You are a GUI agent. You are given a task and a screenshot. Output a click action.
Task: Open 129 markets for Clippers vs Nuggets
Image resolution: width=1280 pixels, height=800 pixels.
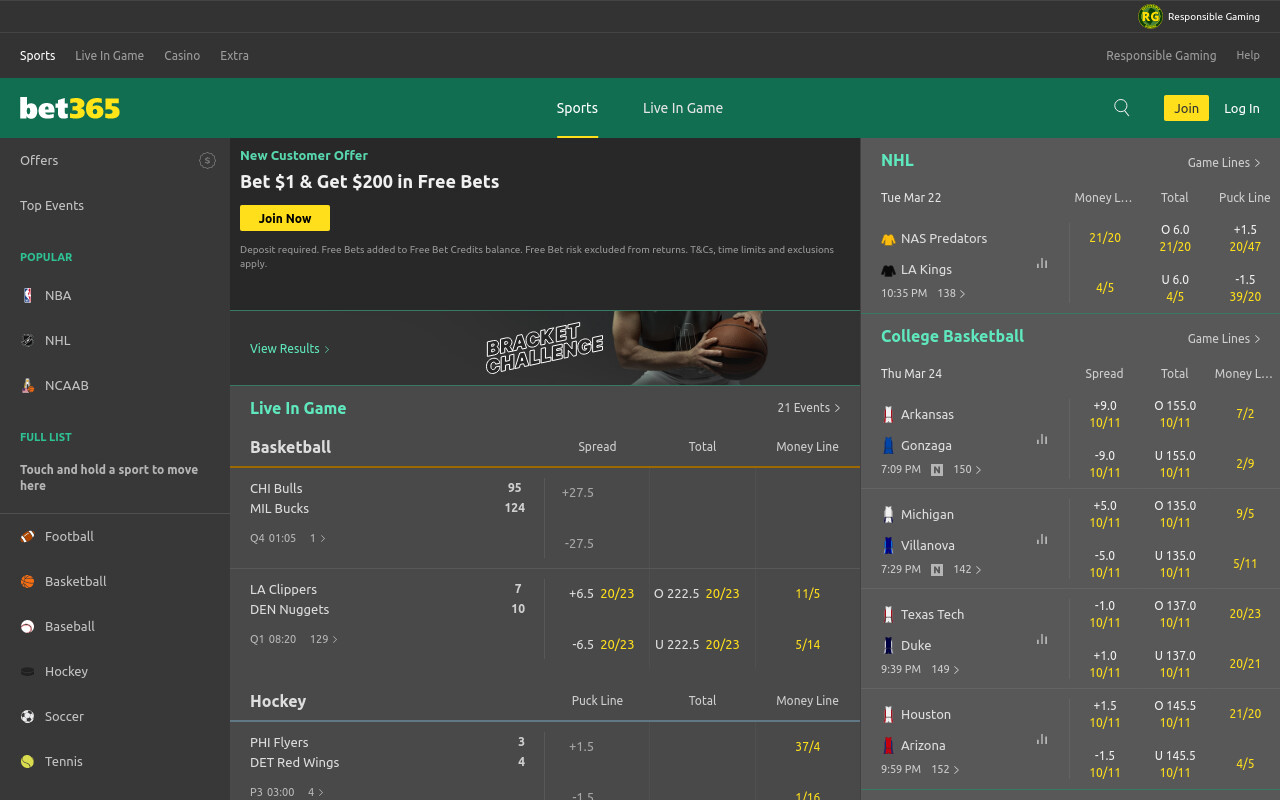324,638
